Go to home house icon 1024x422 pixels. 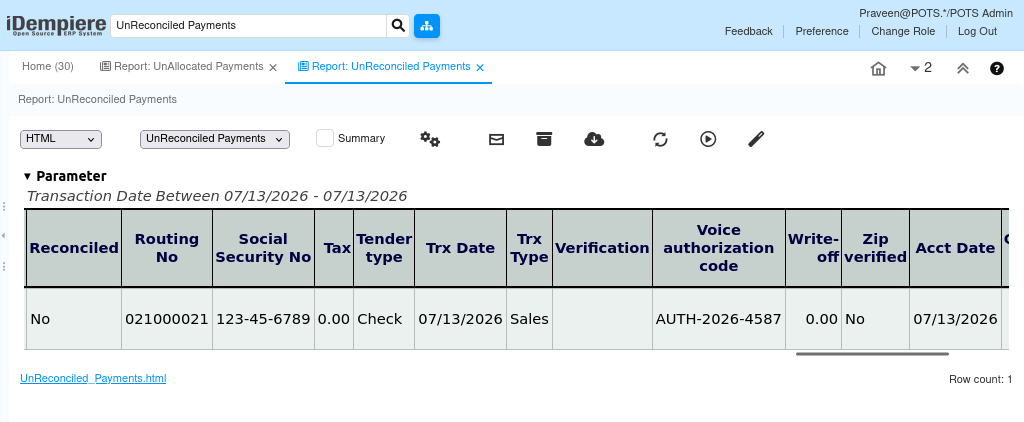(x=878, y=68)
